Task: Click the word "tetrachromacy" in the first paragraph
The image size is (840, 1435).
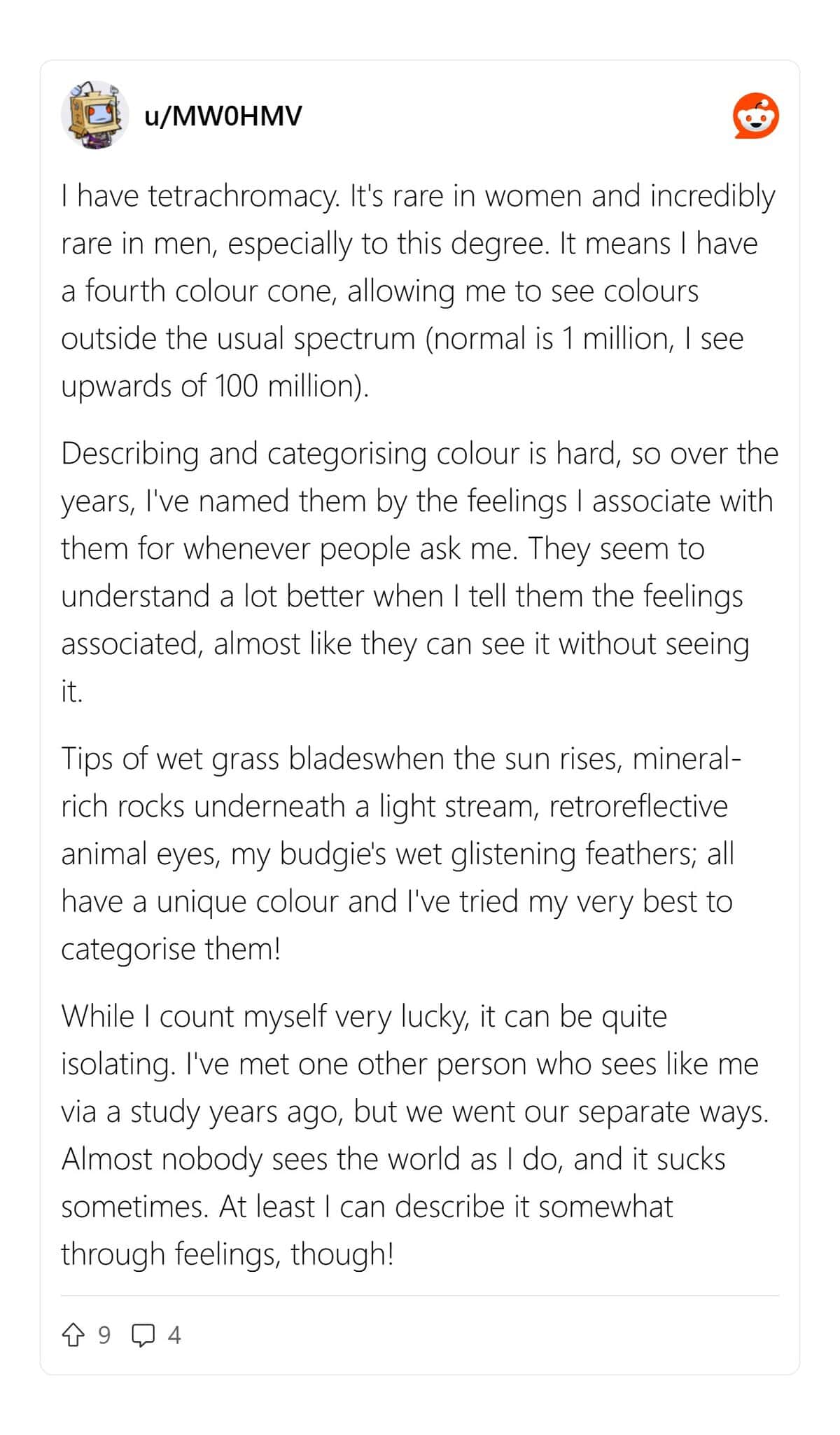Action: (x=244, y=196)
